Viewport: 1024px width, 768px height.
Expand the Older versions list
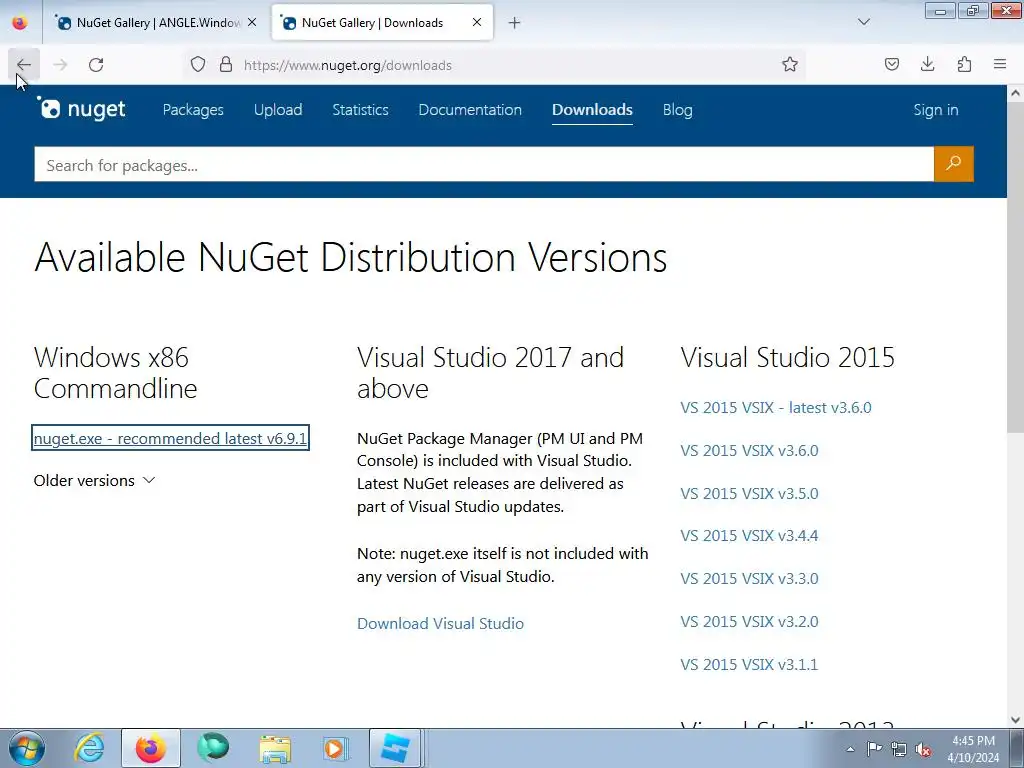pyautogui.click(x=95, y=481)
